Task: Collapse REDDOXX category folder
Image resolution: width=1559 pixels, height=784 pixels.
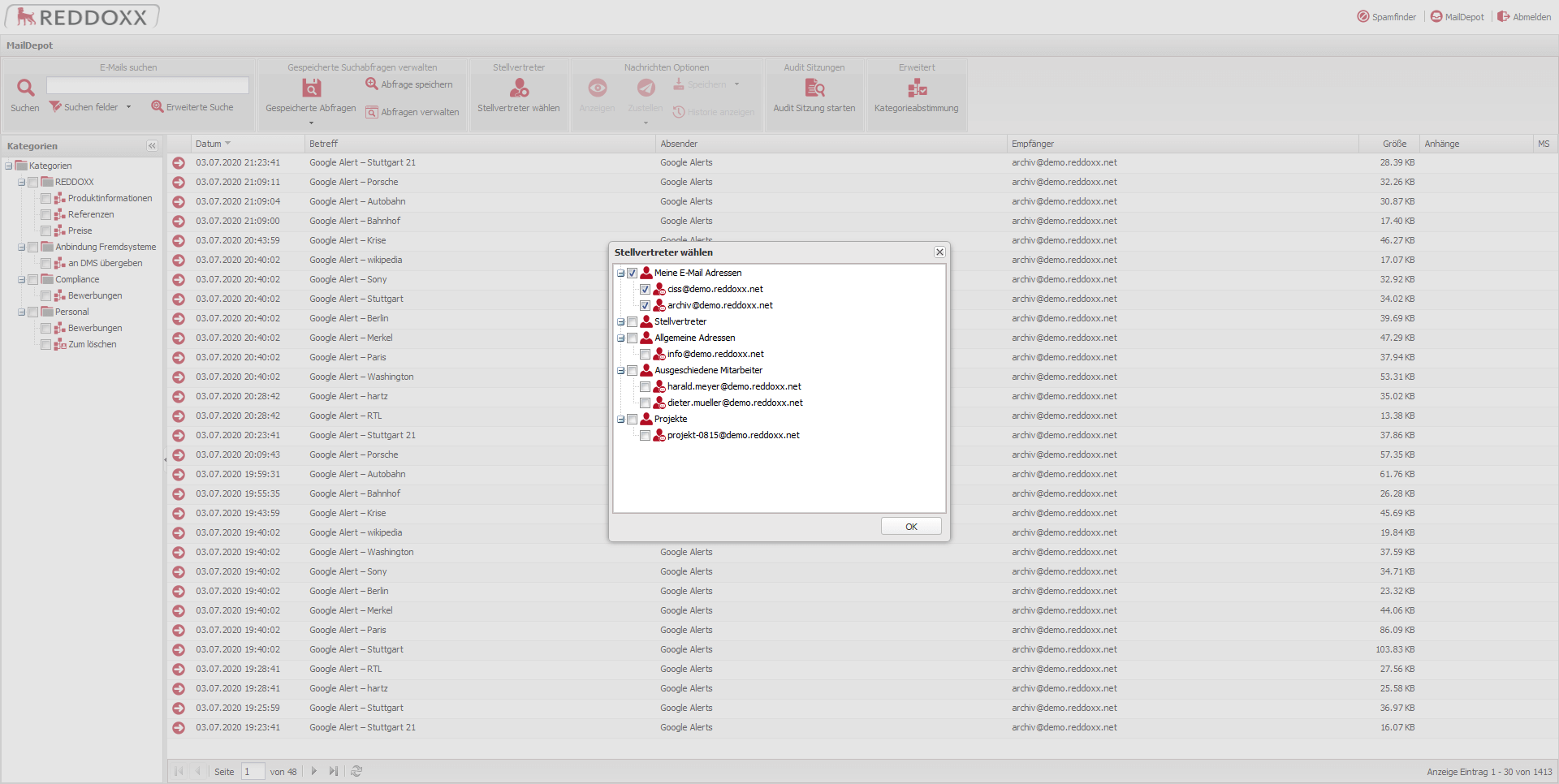Action: (22, 182)
